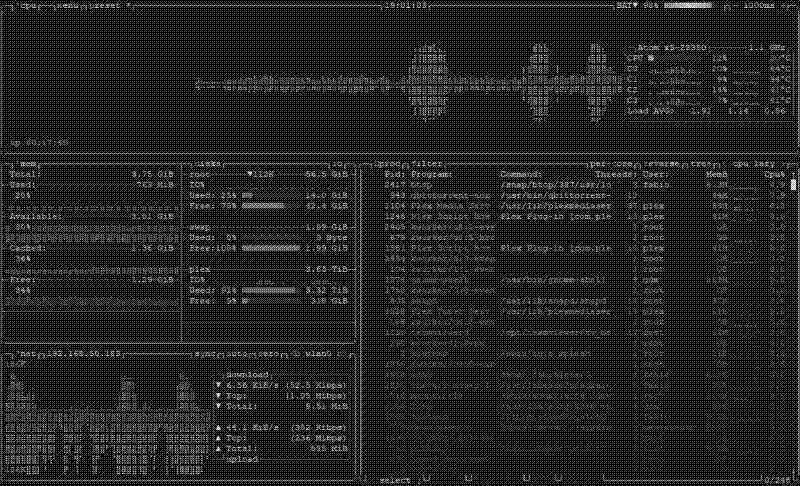Click the download label in the net box
Image resolution: width=800 pixels, height=486 pixels.
(x=247, y=375)
